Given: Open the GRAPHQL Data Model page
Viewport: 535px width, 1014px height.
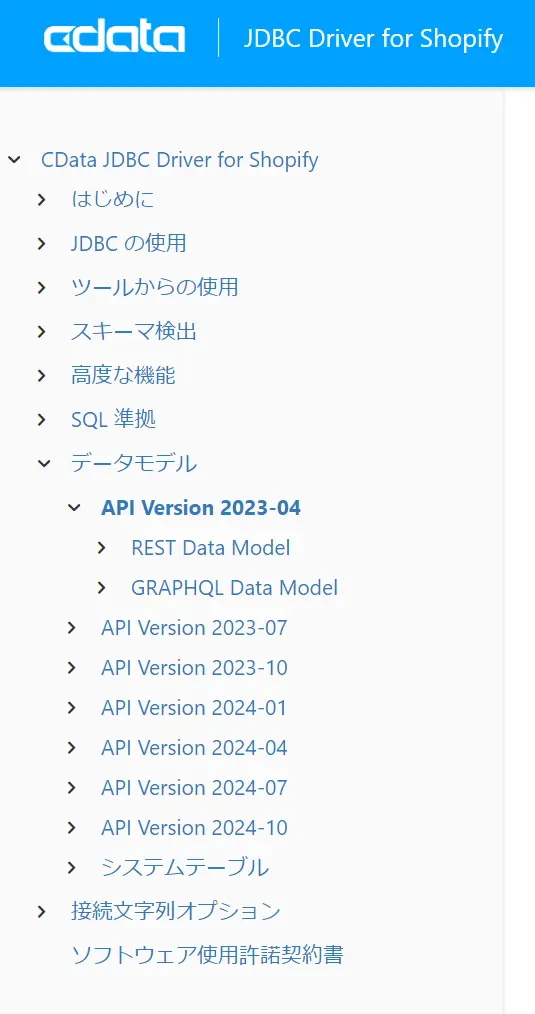Looking at the screenshot, I should click(x=234, y=588).
